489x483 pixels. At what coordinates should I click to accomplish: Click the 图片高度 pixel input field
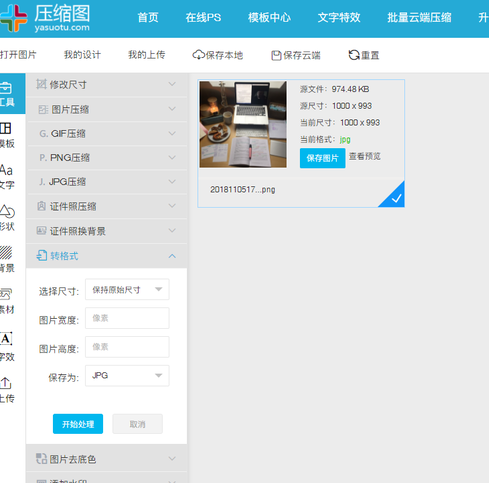click(x=127, y=347)
